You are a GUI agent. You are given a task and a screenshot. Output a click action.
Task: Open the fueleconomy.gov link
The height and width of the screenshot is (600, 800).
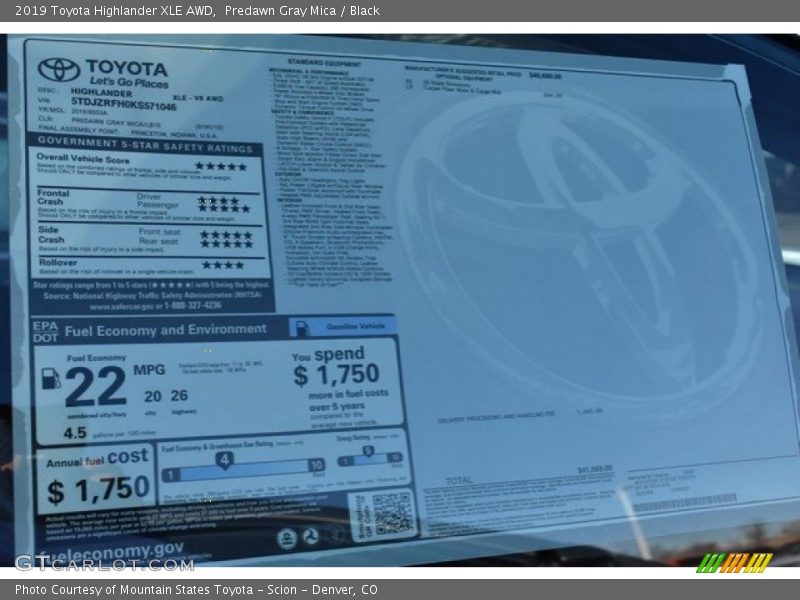click(x=111, y=551)
